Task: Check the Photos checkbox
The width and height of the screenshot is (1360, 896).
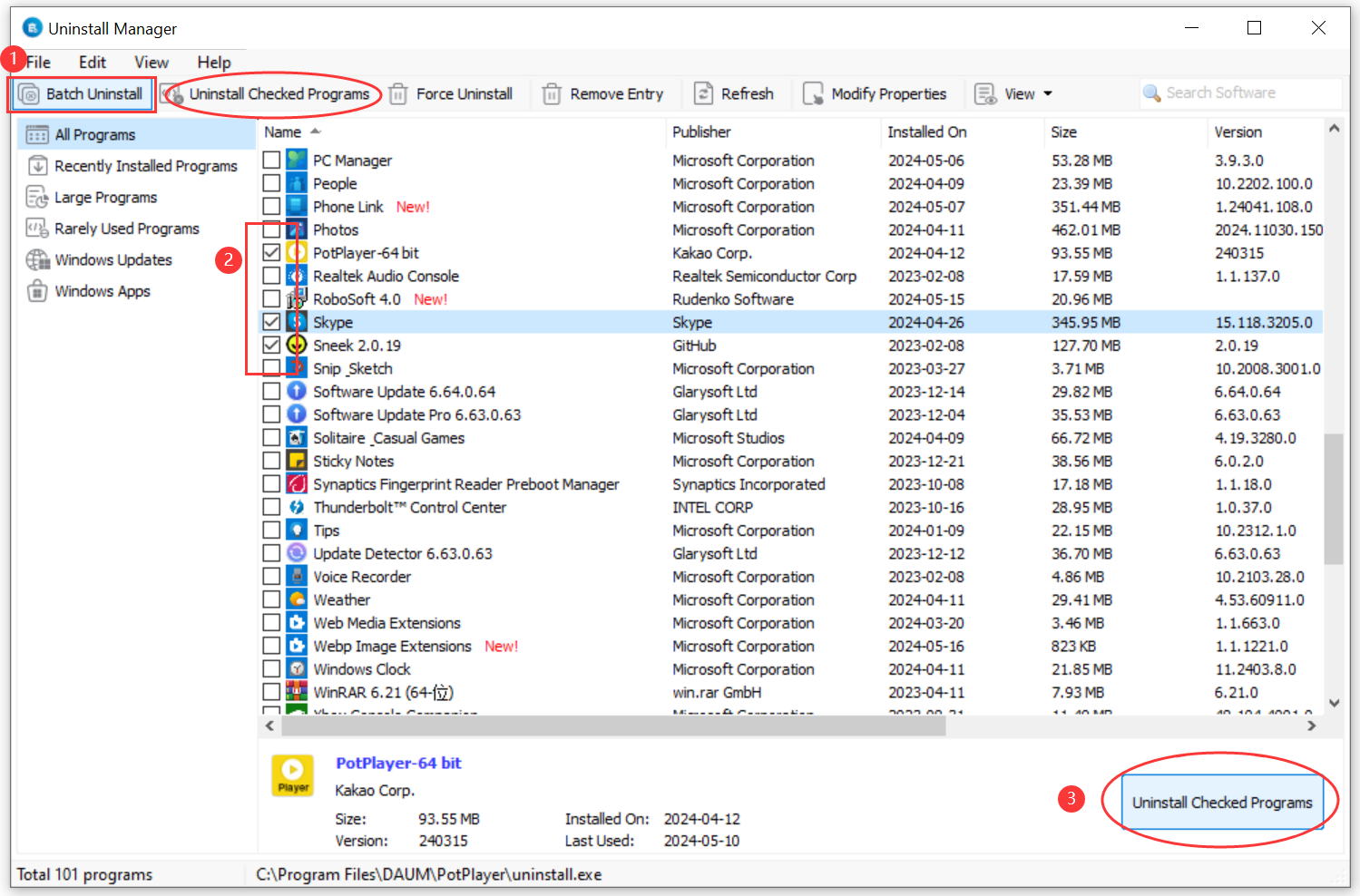Action: pos(270,229)
